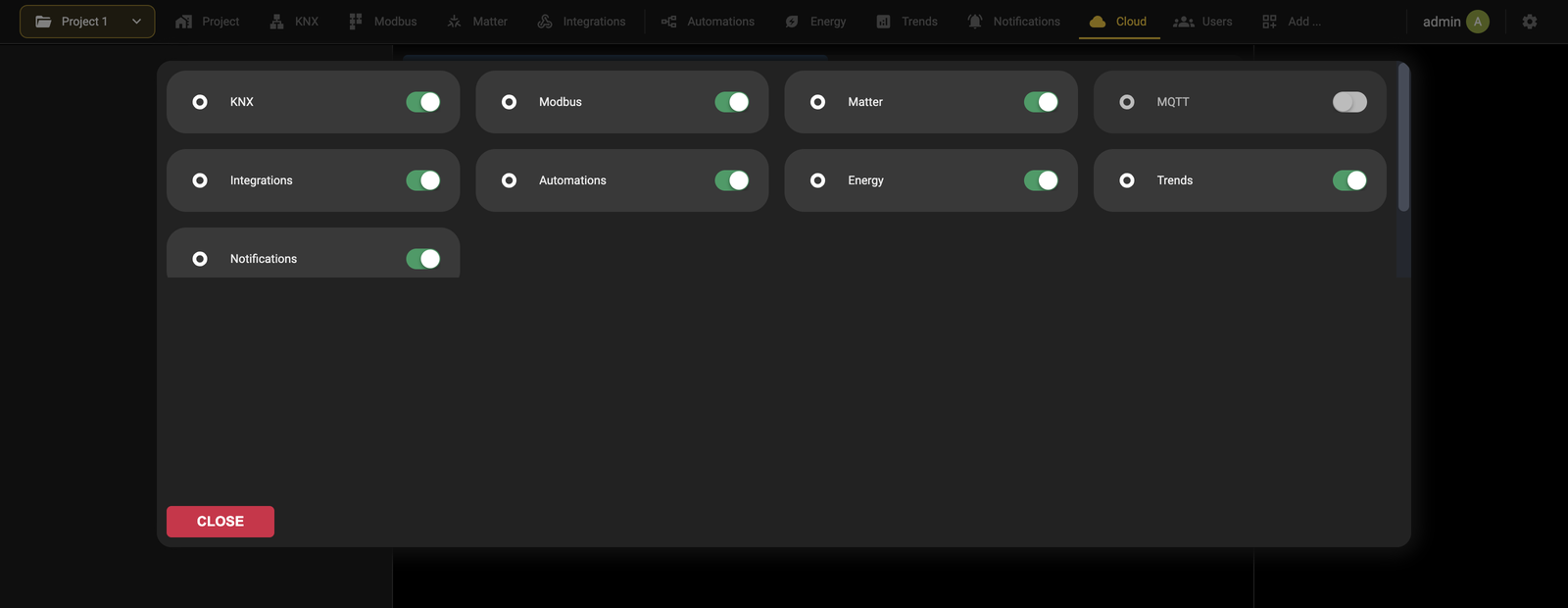1568x608 pixels.
Task: Click the Add widgets icon in navbar
Action: [x=1269, y=22]
